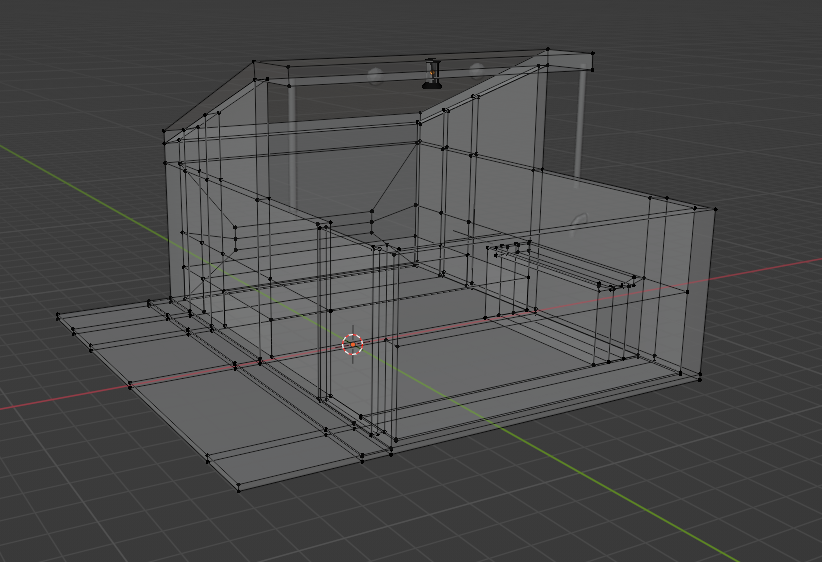822x562 pixels.
Task: Select the rightmost top vertex of the roof
Action: (x=593, y=53)
